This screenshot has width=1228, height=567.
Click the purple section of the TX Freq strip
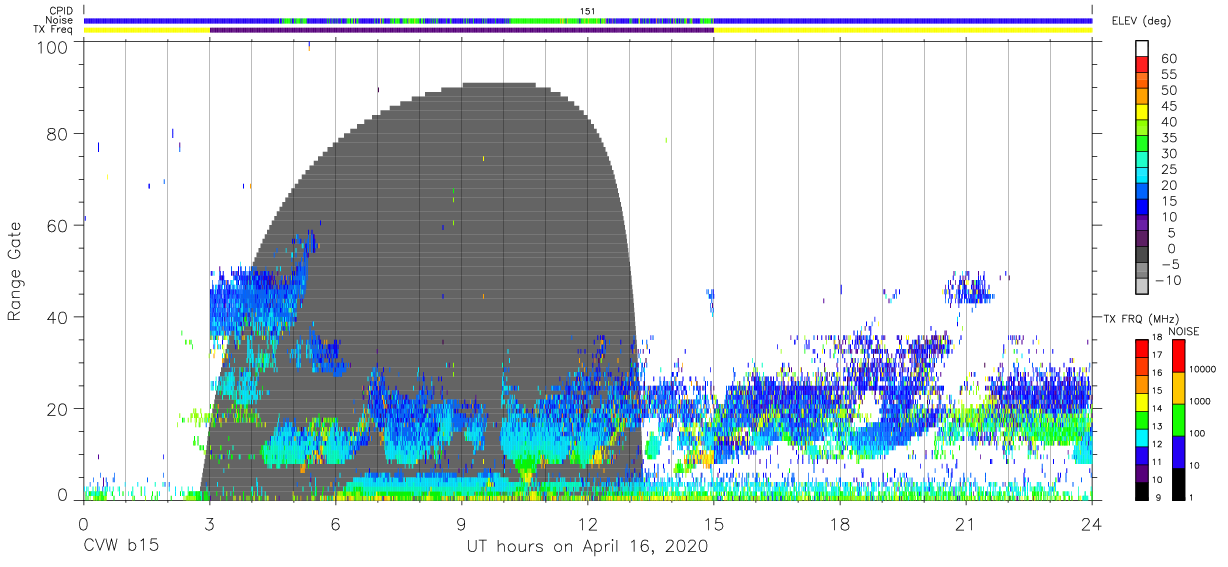click(462, 30)
